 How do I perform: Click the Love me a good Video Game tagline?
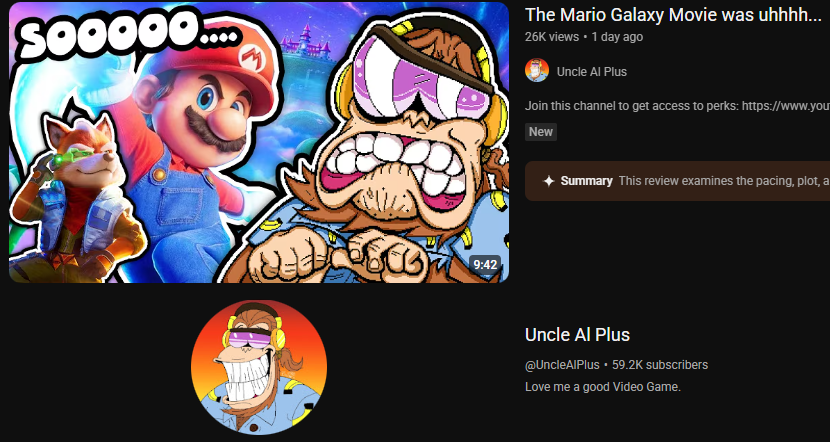[602, 387]
